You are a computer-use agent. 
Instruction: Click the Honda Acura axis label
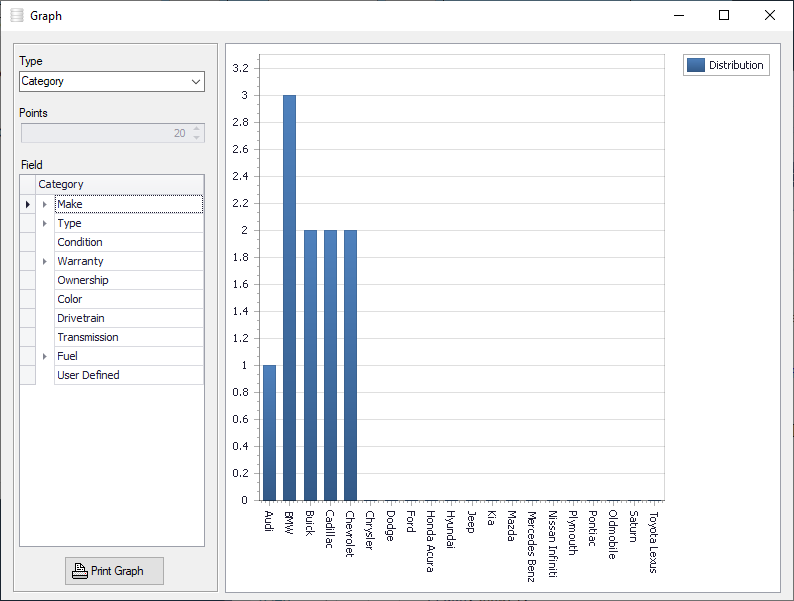pyautogui.click(x=430, y=541)
